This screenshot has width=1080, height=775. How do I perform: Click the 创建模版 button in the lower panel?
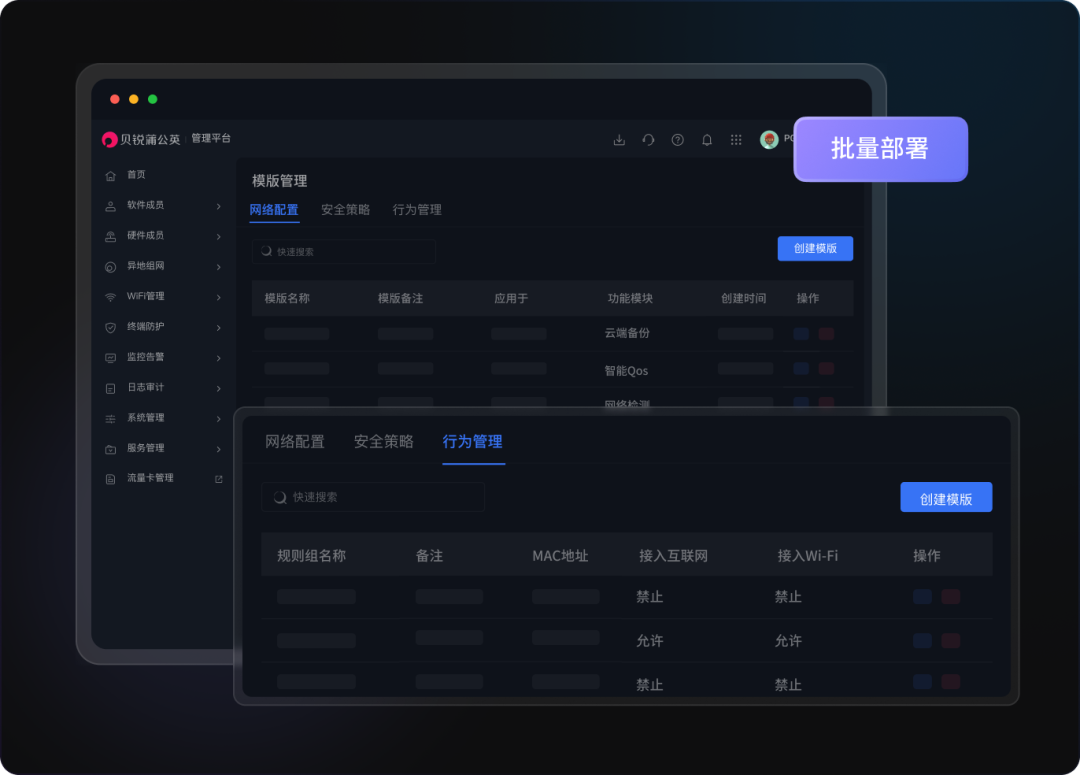pyautogui.click(x=946, y=497)
